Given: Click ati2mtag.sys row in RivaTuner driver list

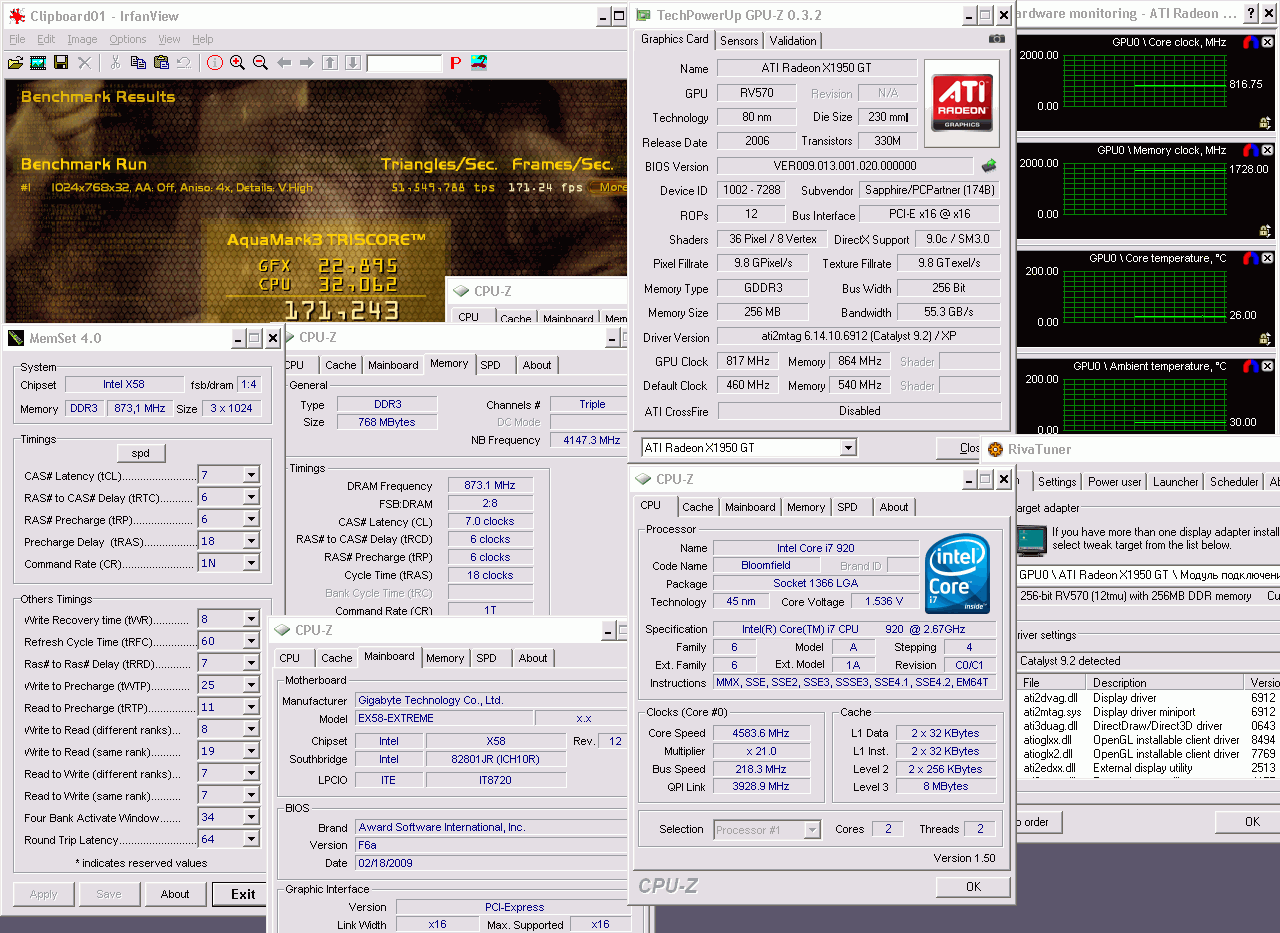Looking at the screenshot, I should click(1148, 712).
